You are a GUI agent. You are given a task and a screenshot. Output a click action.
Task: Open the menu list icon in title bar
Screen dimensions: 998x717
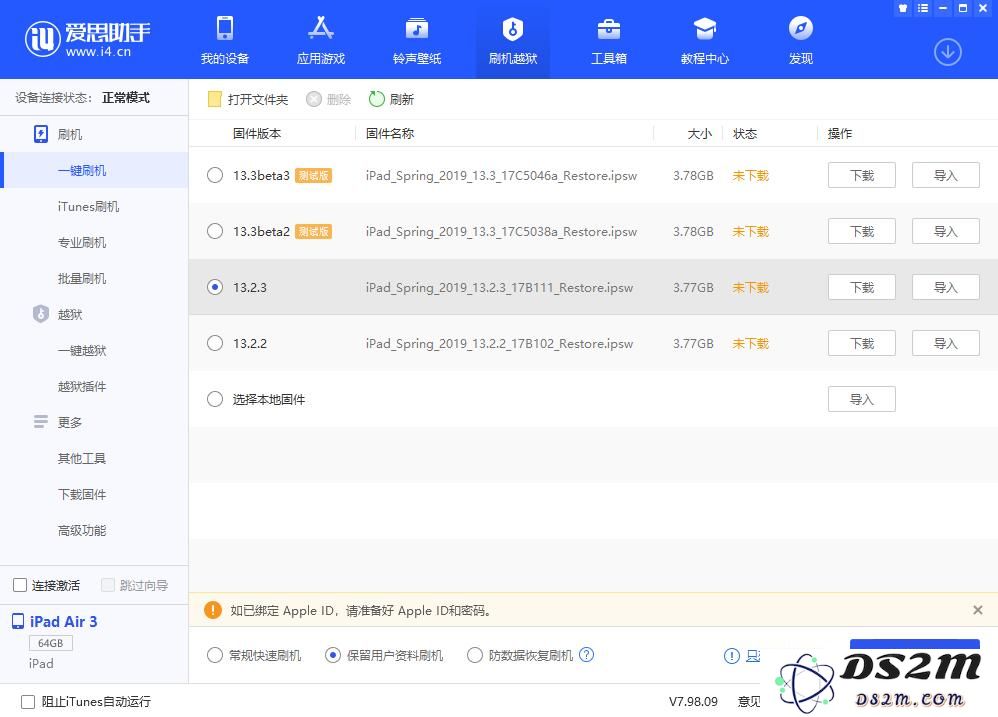click(x=923, y=8)
